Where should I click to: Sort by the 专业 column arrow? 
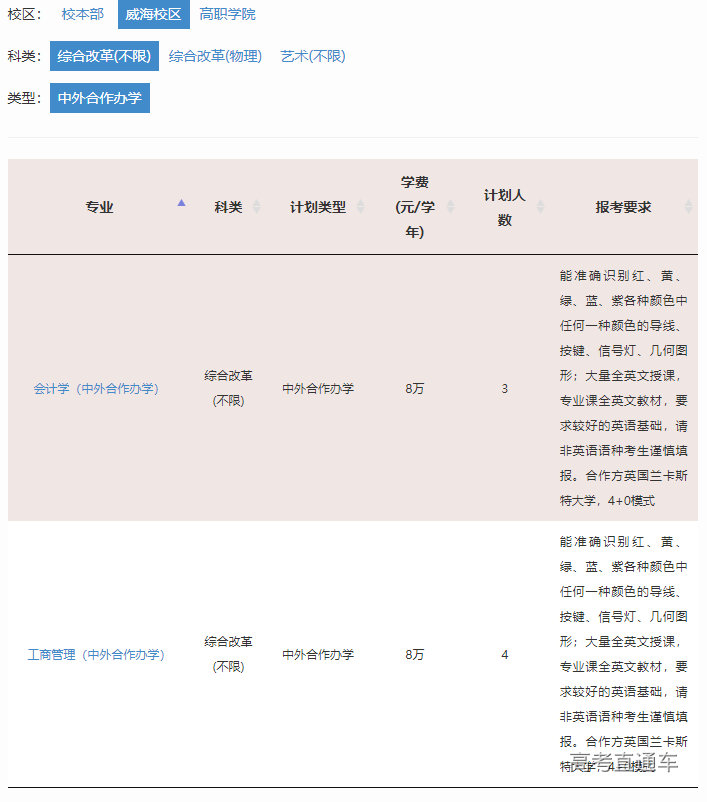[181, 204]
